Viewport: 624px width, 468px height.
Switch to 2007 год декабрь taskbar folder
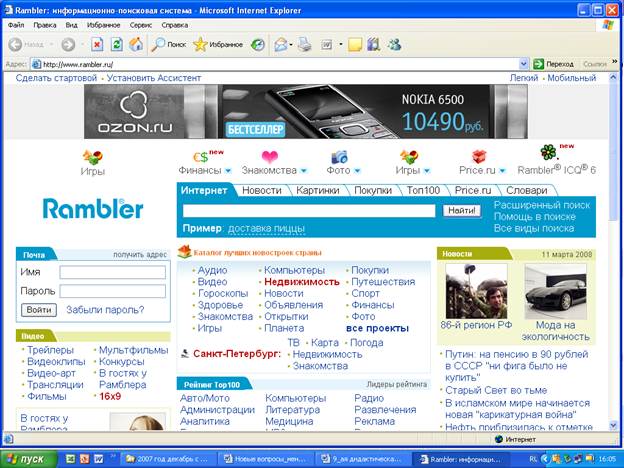(168, 459)
